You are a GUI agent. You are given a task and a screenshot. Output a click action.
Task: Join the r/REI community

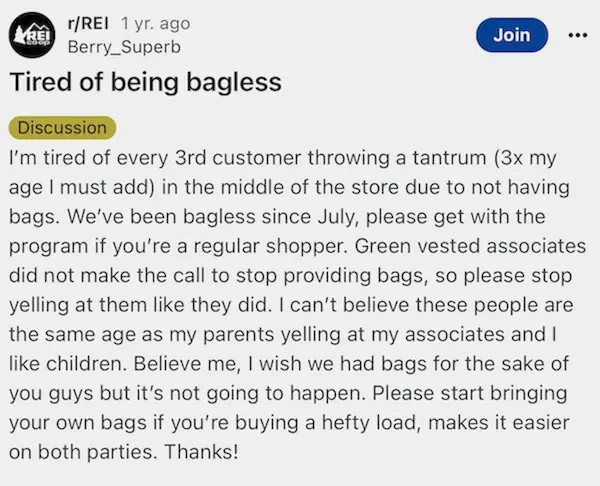click(x=511, y=34)
